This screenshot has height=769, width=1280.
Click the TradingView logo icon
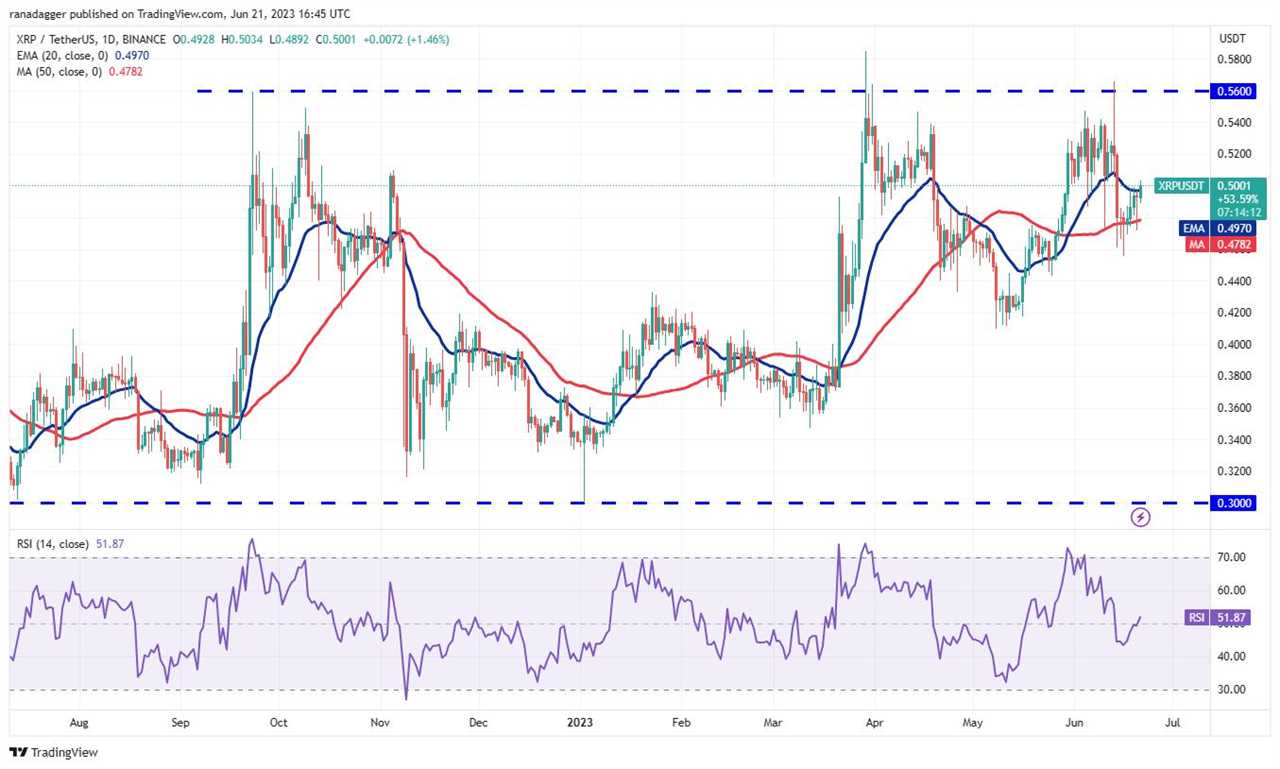click(20, 752)
